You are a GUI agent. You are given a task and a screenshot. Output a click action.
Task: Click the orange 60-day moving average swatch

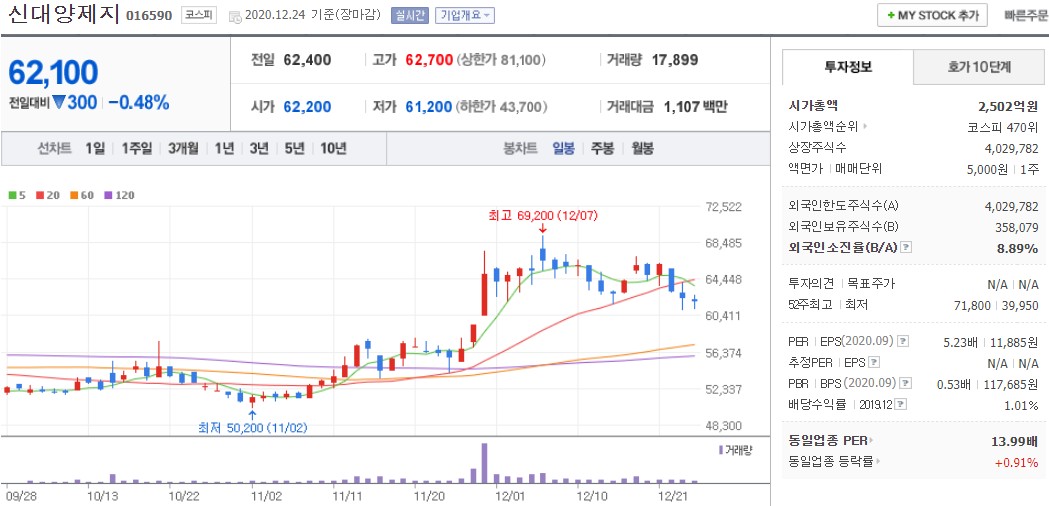coord(72,195)
